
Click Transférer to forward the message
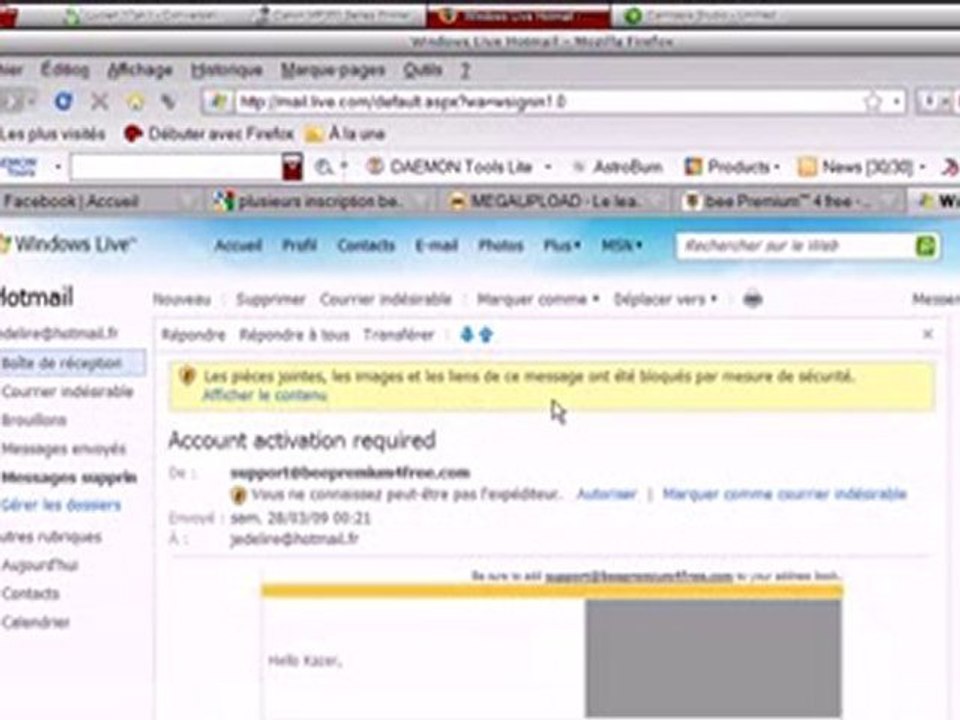[x=399, y=335]
